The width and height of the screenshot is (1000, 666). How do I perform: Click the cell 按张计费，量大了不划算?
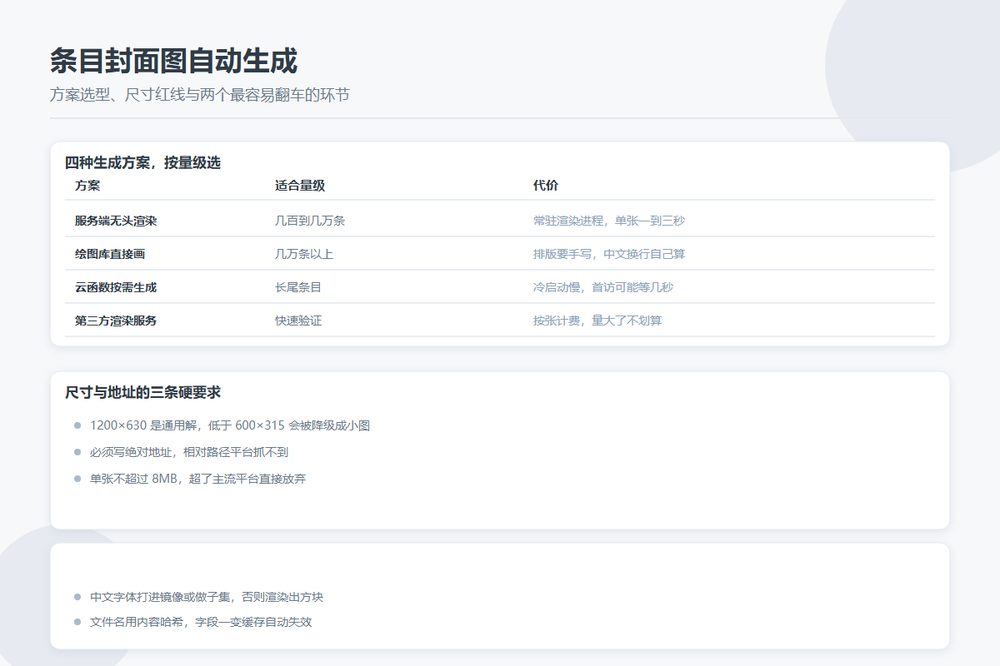(598, 320)
